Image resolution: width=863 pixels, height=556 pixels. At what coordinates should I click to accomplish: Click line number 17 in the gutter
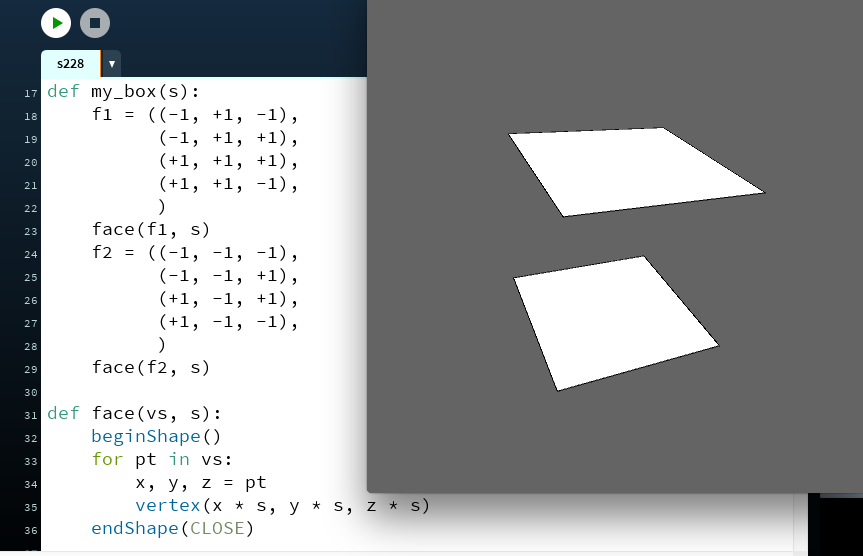pos(29,93)
